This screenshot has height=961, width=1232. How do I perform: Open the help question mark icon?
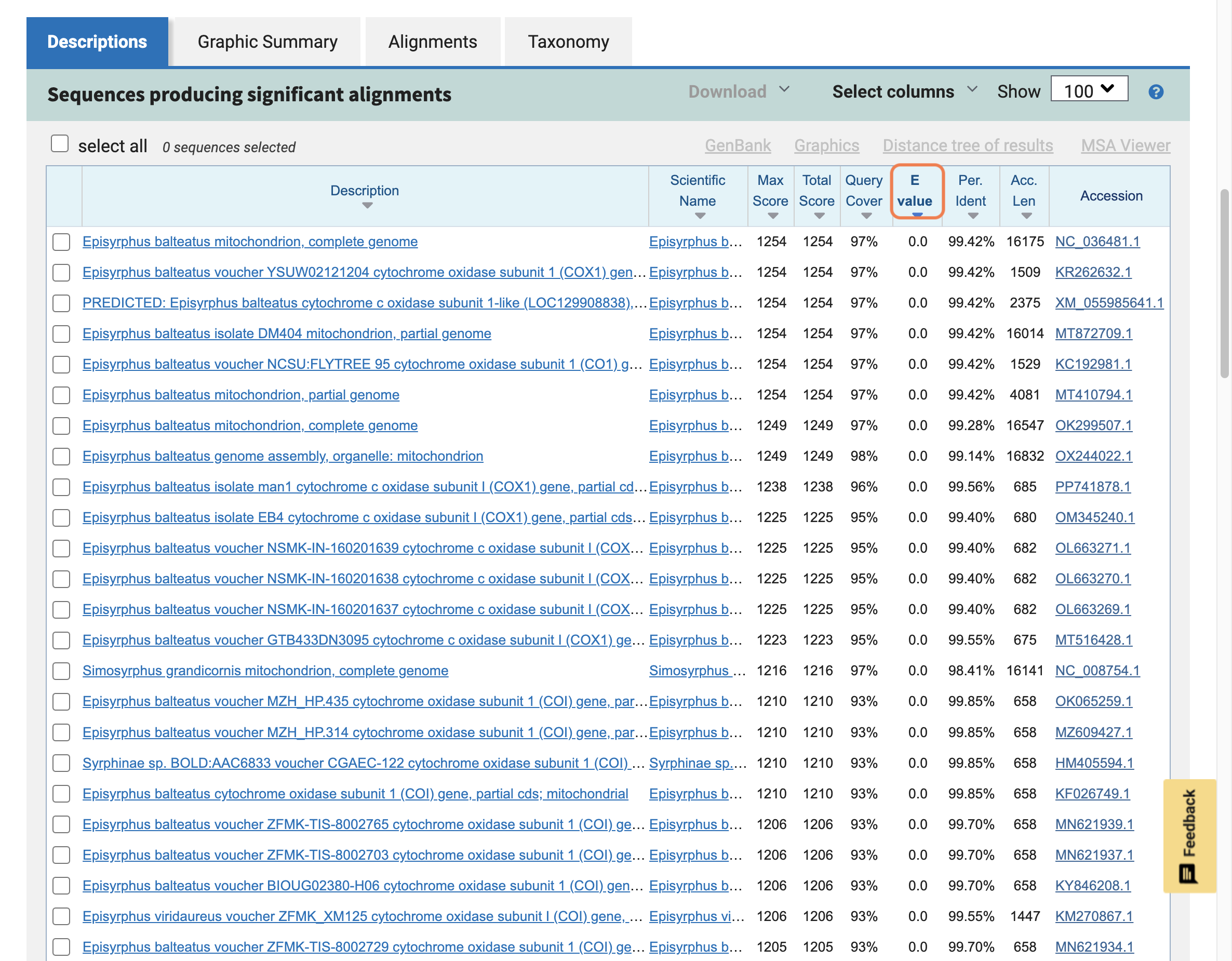(x=1155, y=91)
